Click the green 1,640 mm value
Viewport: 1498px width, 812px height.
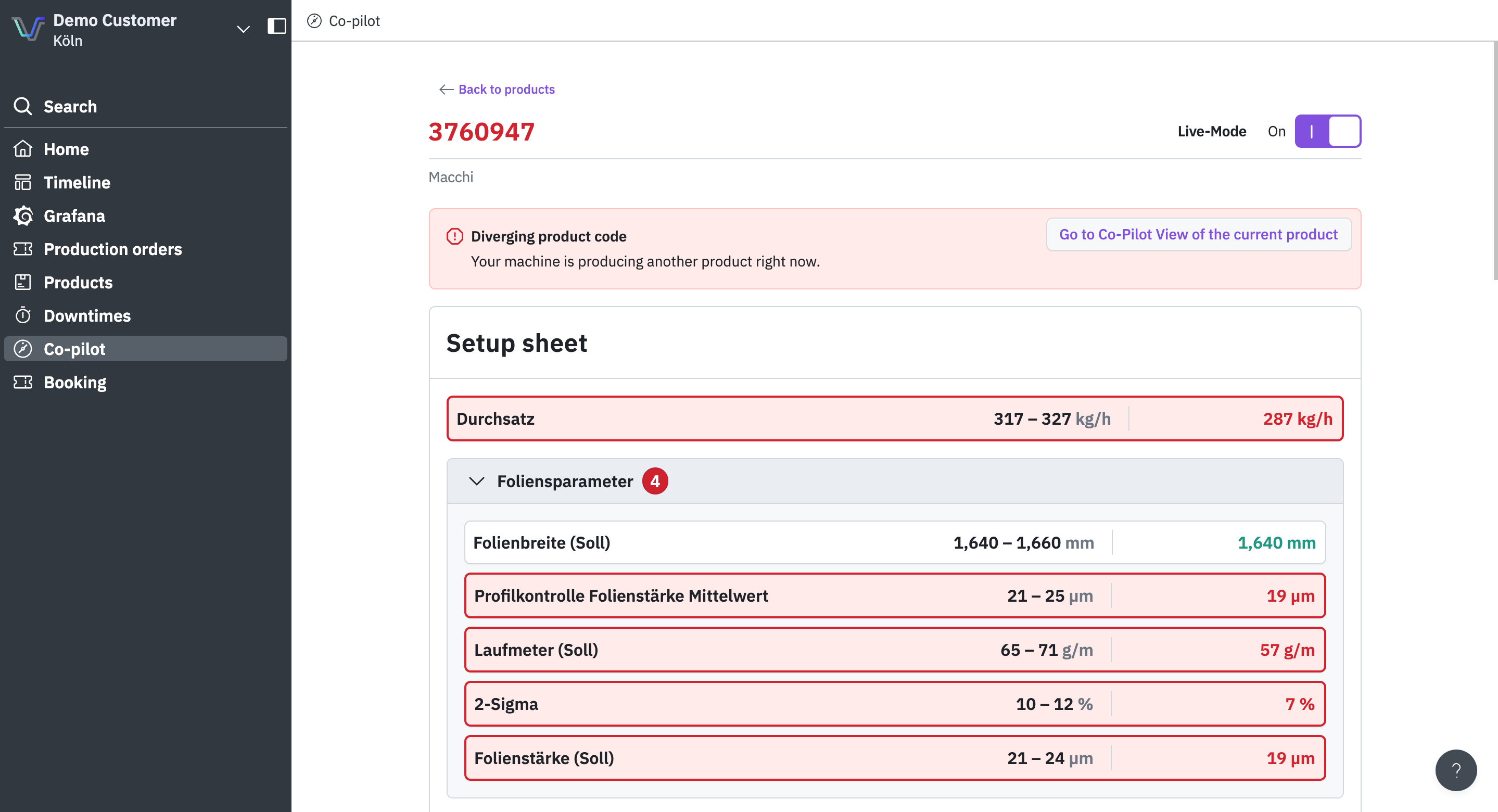click(x=1276, y=543)
